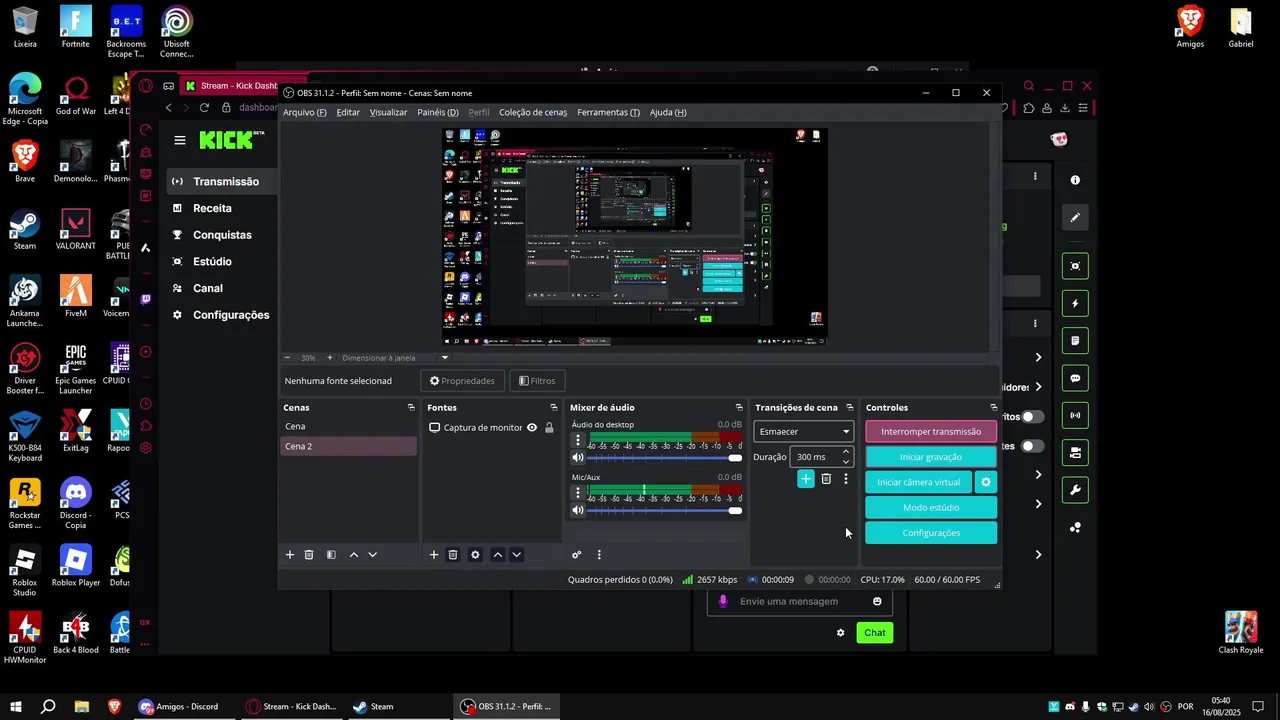1280x720 pixels.
Task: Open Visualizar menu in OBS
Action: (x=388, y=112)
